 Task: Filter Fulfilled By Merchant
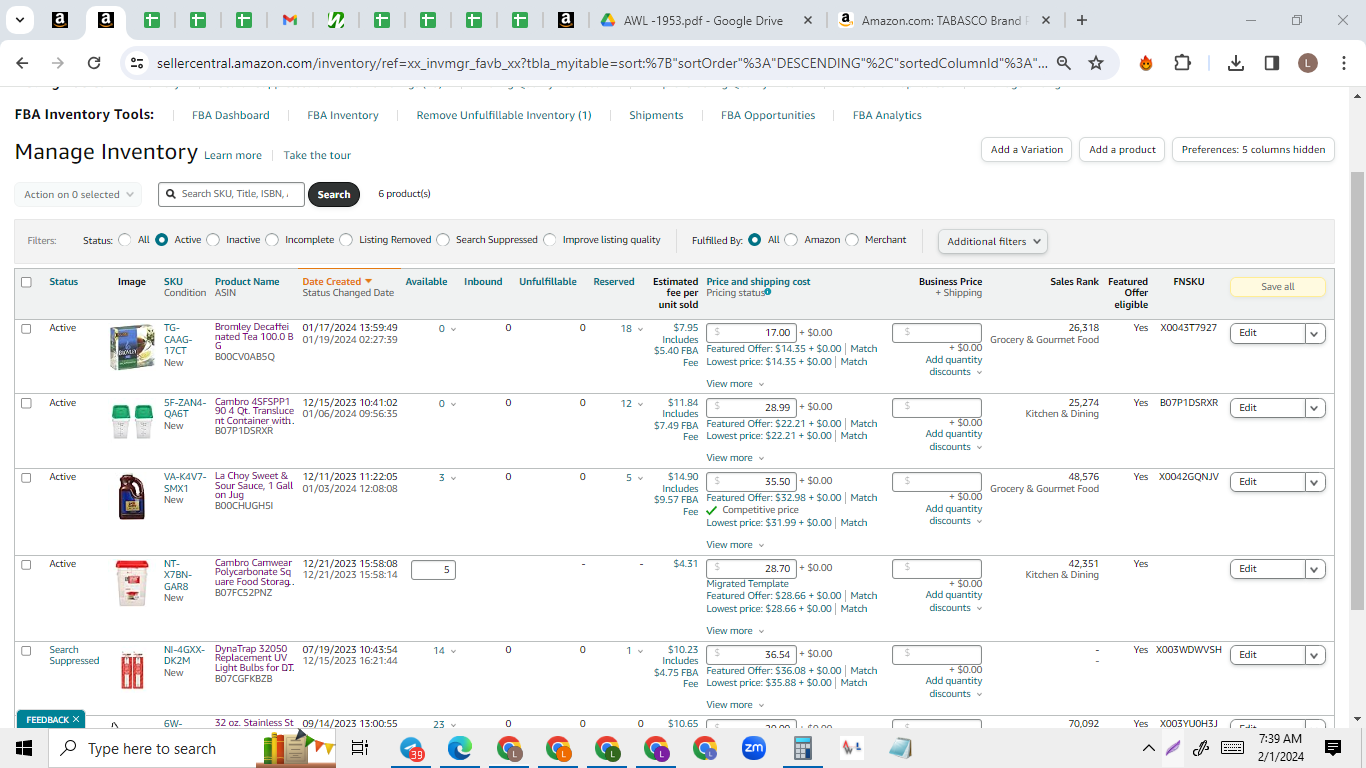click(852, 240)
